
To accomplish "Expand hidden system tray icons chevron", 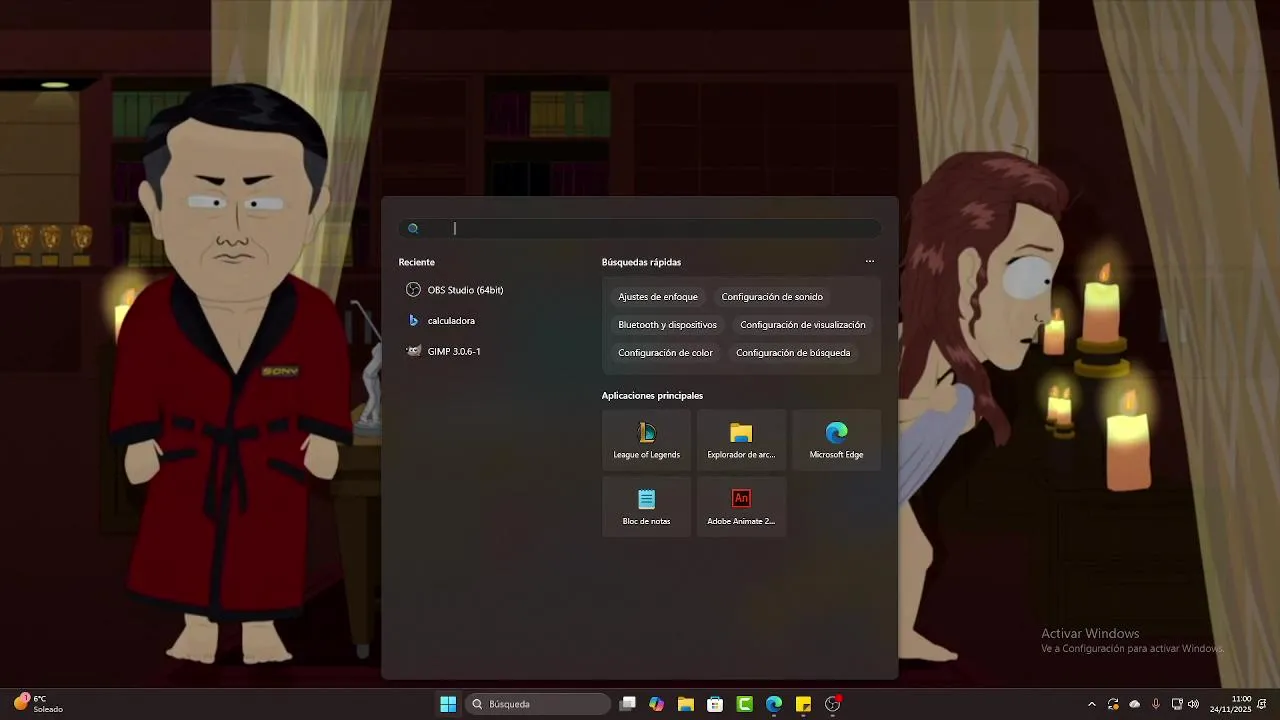I will click(x=1092, y=704).
